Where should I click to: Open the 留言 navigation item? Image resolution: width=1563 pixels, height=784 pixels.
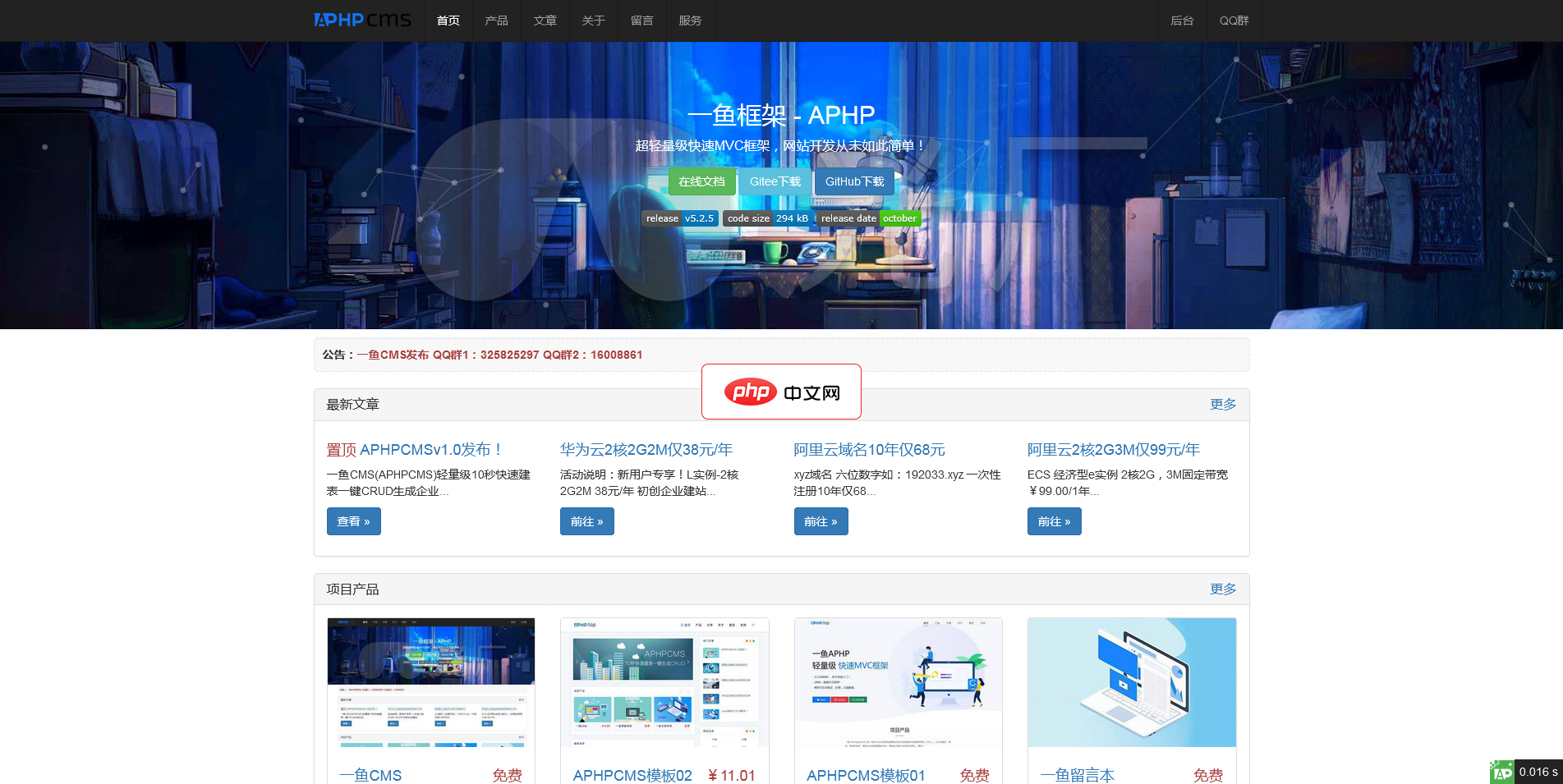641,20
